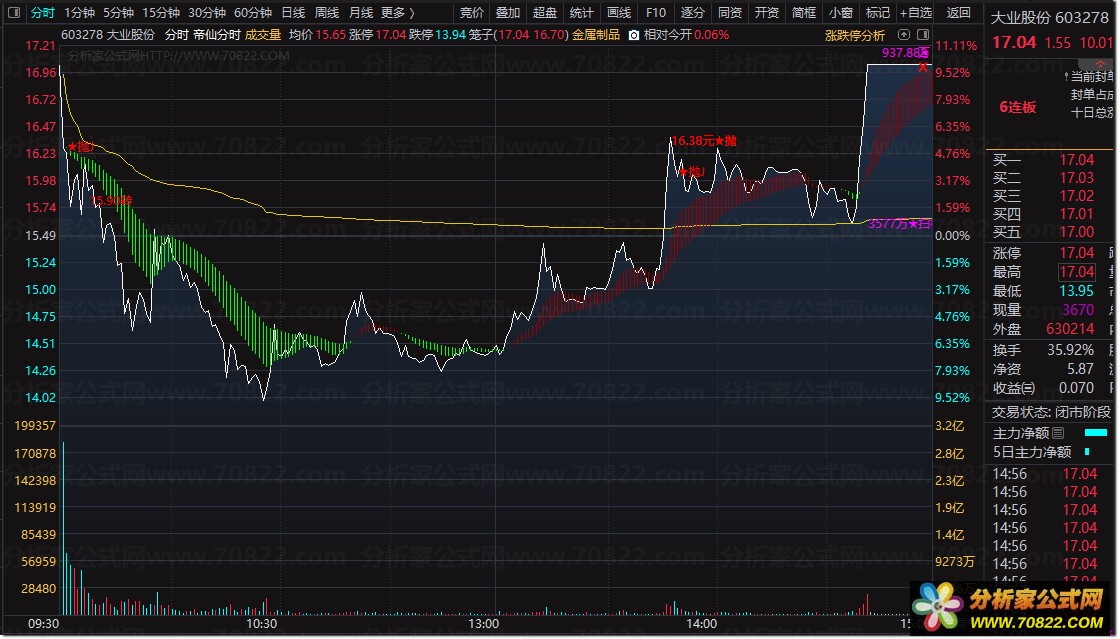Expand the 更多 periods dropdown

pos(398,12)
